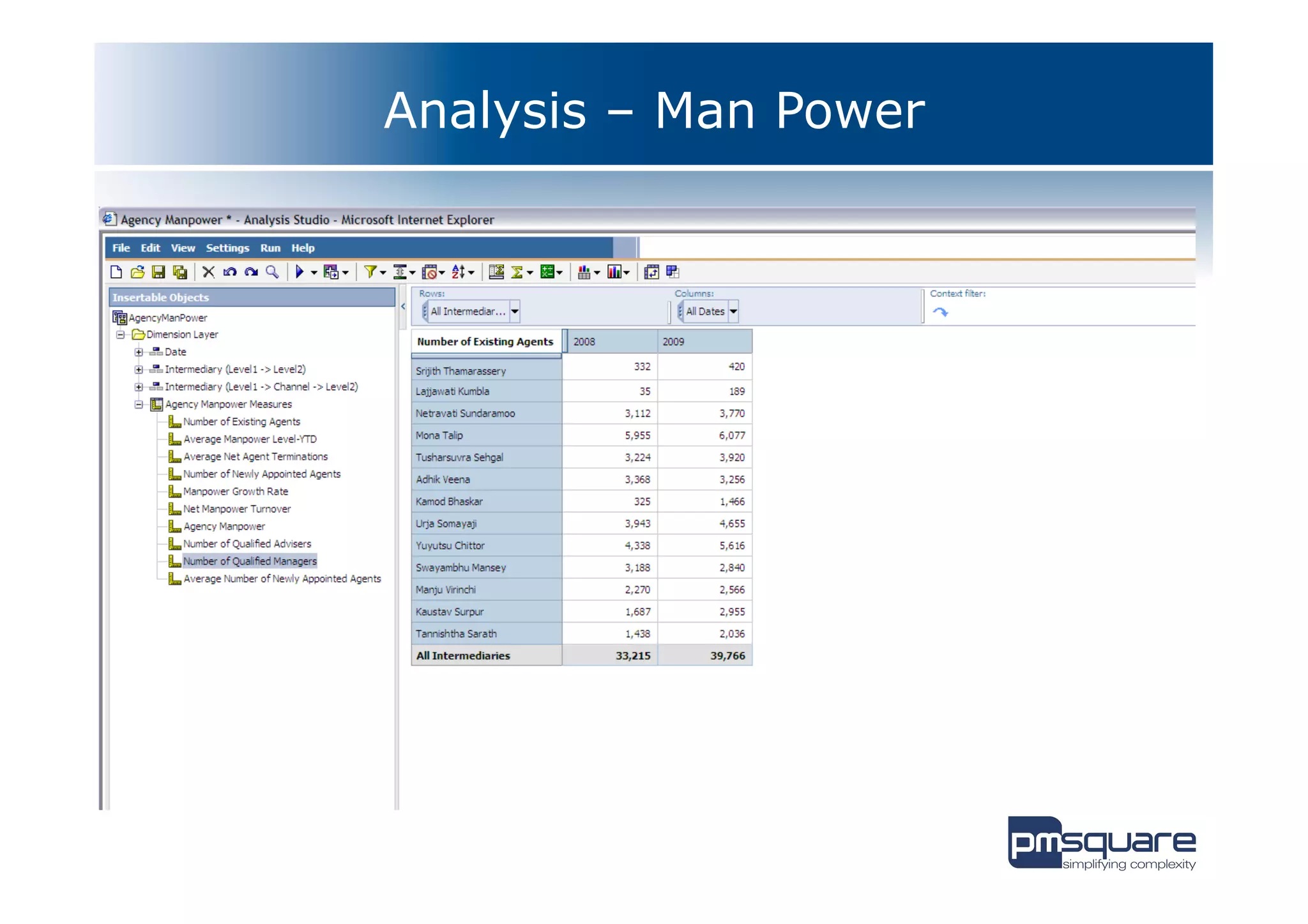The width and height of the screenshot is (1308, 924).
Task: Click the Swap rows and columns icon
Action: pyautogui.click(x=651, y=272)
